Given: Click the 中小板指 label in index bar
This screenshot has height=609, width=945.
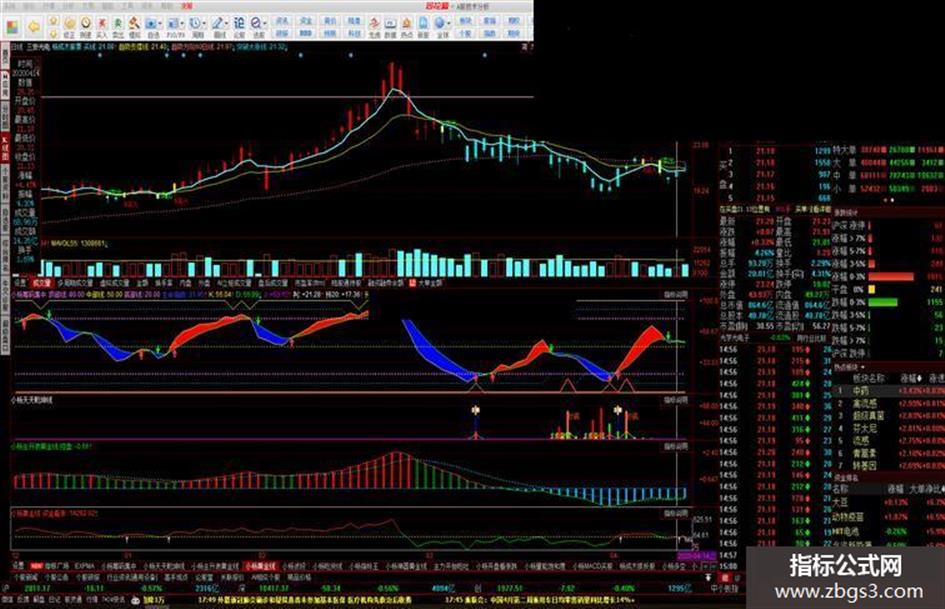Looking at the screenshot, I should (x=723, y=588).
